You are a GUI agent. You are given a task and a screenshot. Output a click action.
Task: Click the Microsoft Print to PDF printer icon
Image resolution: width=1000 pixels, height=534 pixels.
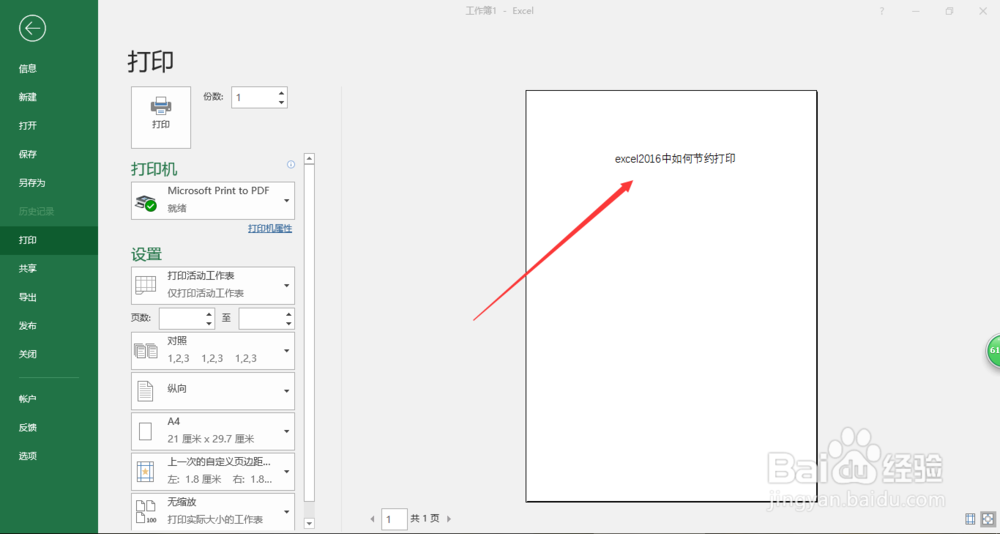click(146, 202)
